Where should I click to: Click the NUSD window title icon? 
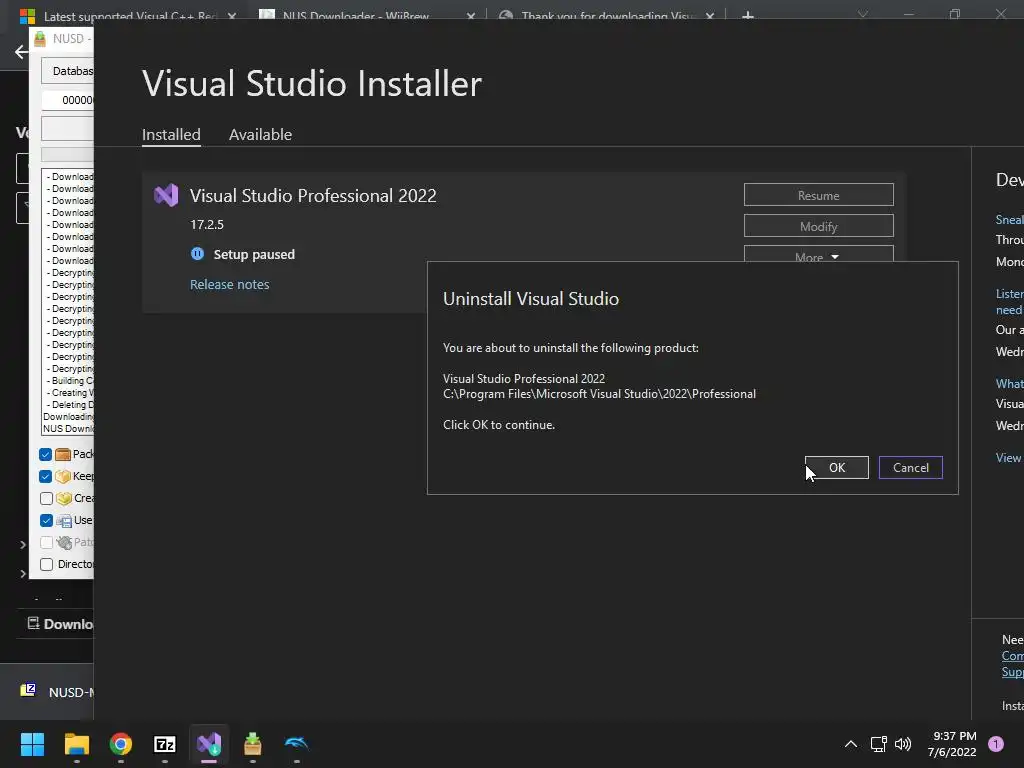tap(40, 39)
